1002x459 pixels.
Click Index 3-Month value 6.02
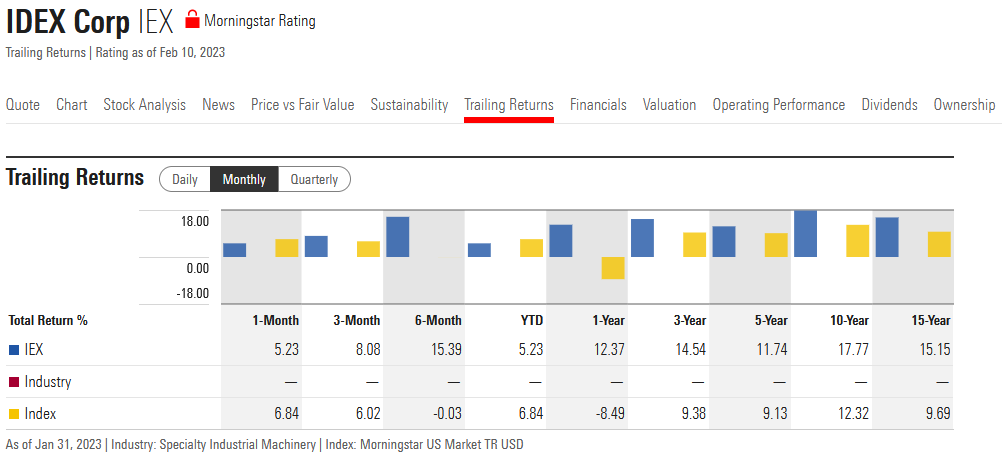367,414
